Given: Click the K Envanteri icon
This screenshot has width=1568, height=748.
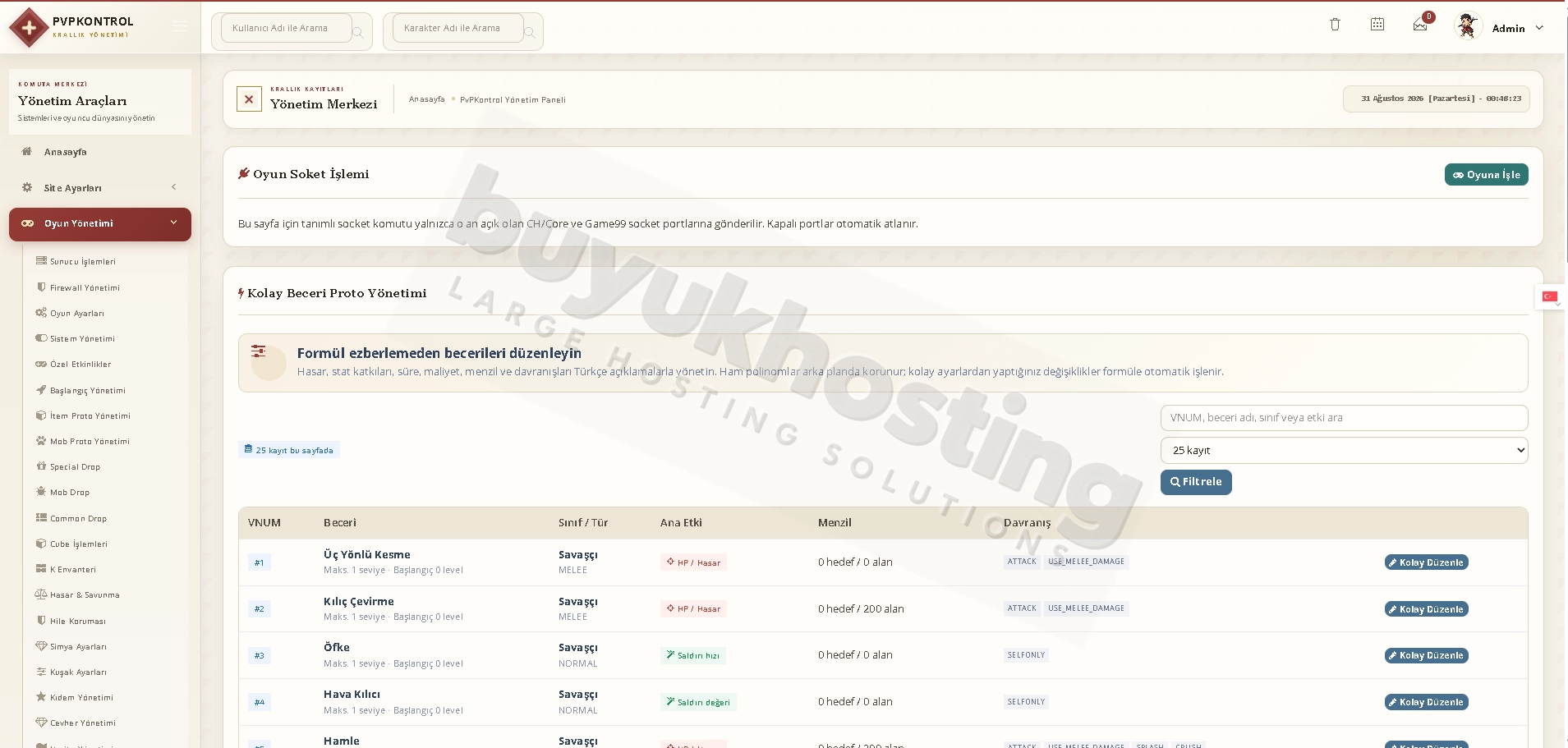Looking at the screenshot, I should [41, 569].
